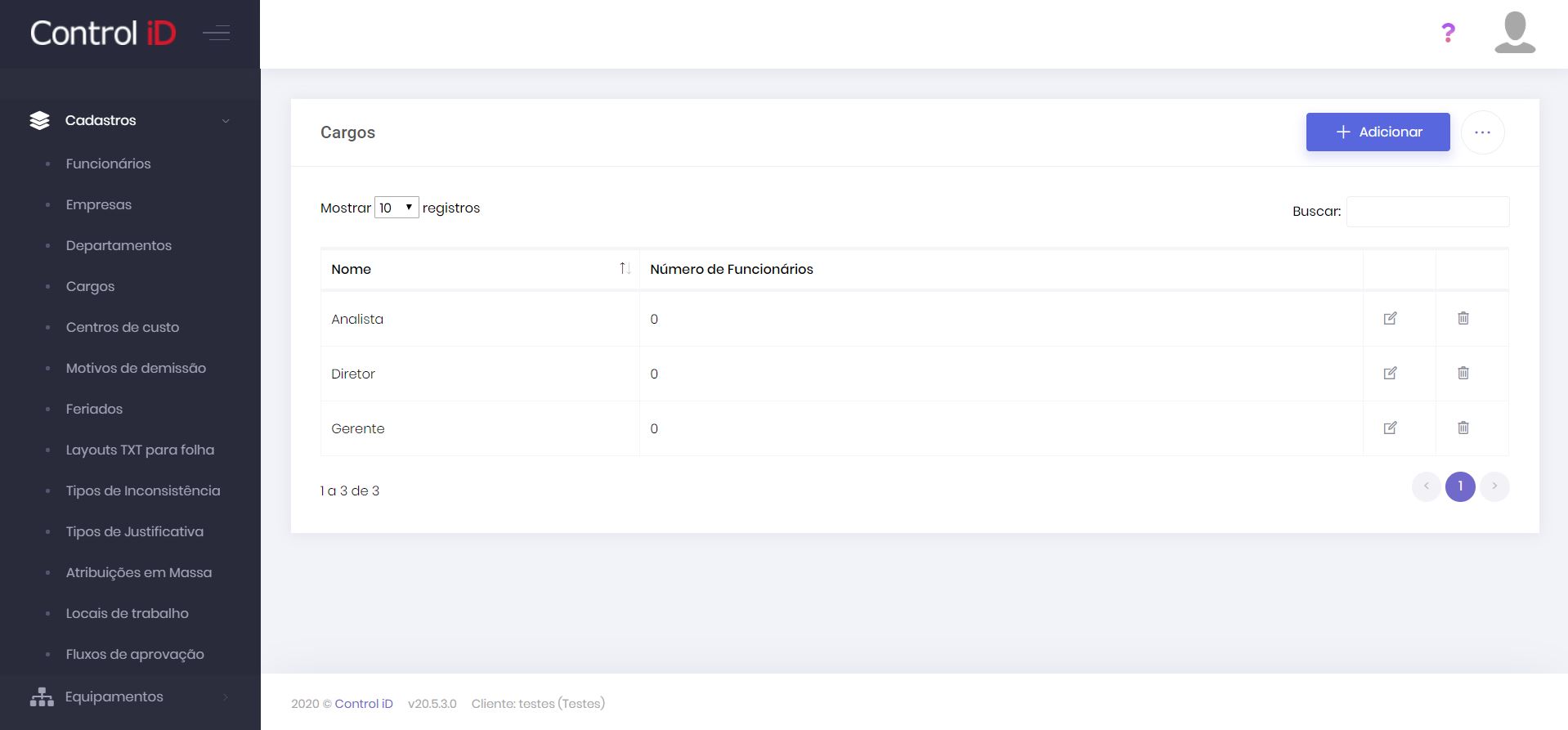The image size is (1568, 730).
Task: Click the edit icon for Analista
Action: click(x=1390, y=318)
